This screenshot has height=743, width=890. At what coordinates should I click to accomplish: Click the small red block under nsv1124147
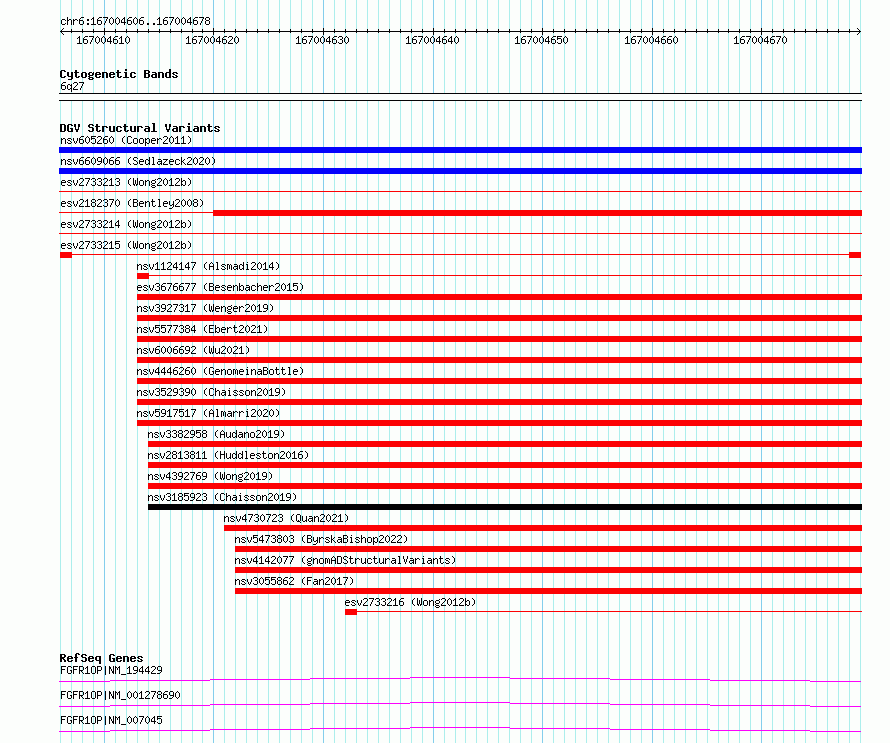click(143, 276)
